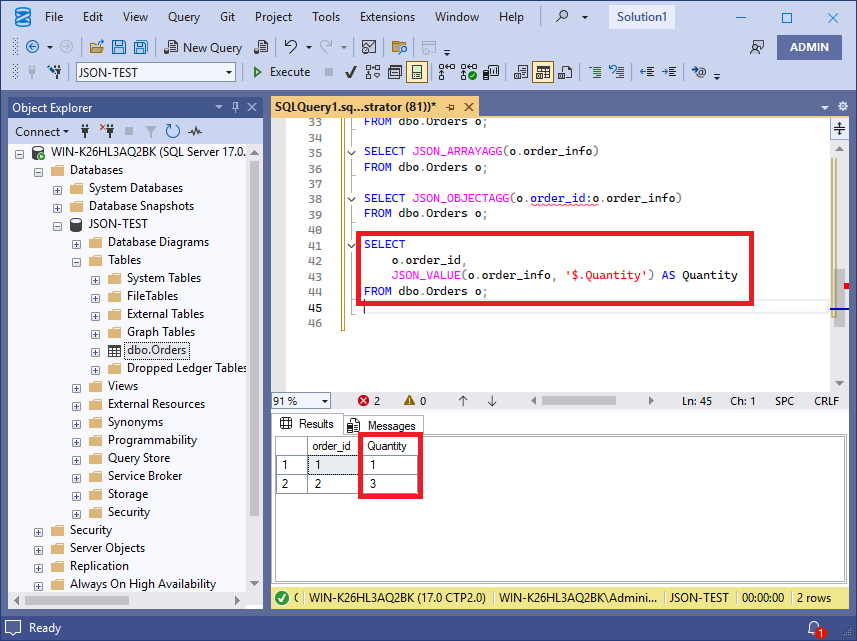
Task: Click the Disconnect icon in Object Explorer
Action: coord(107,131)
